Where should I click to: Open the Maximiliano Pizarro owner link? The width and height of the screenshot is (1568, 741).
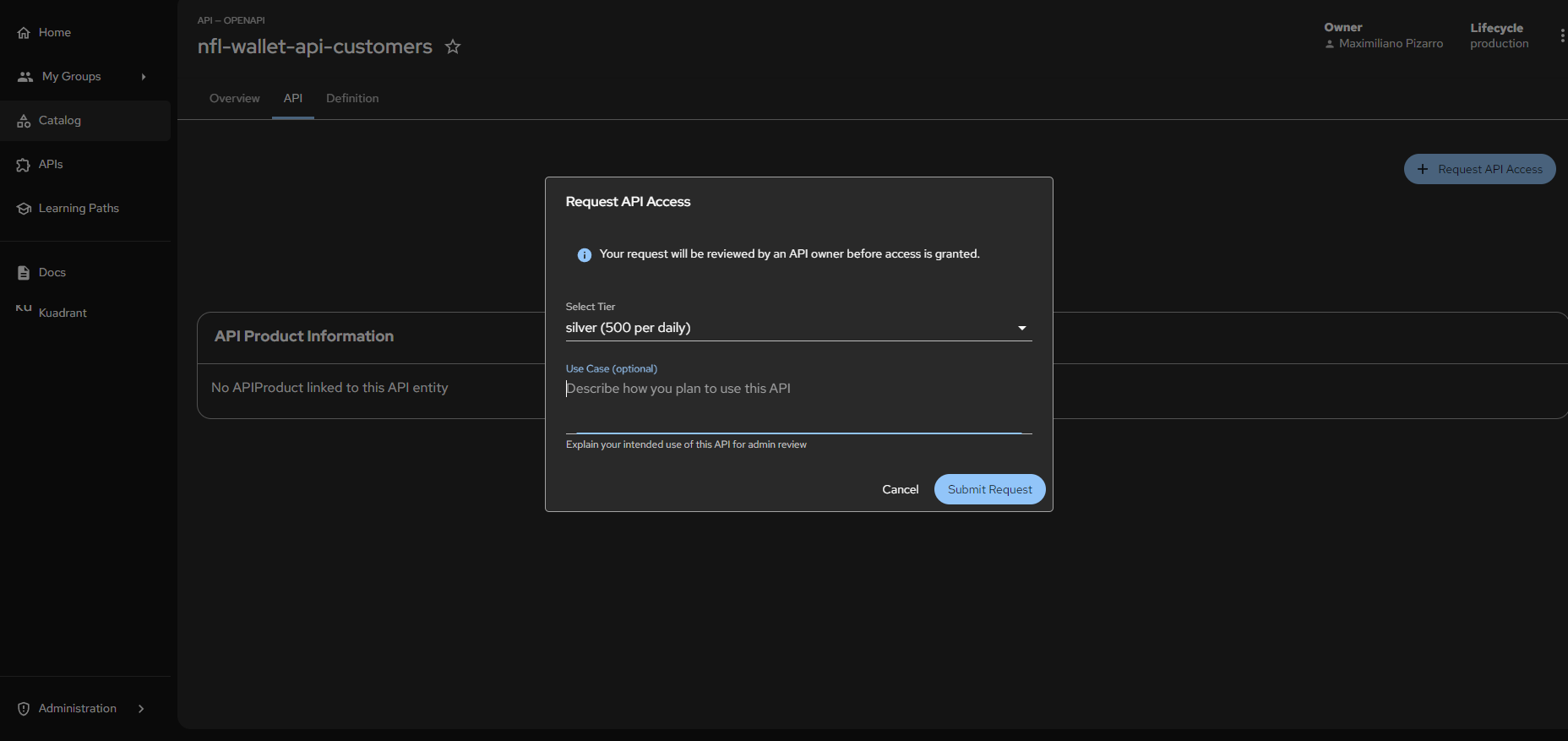pos(1391,44)
